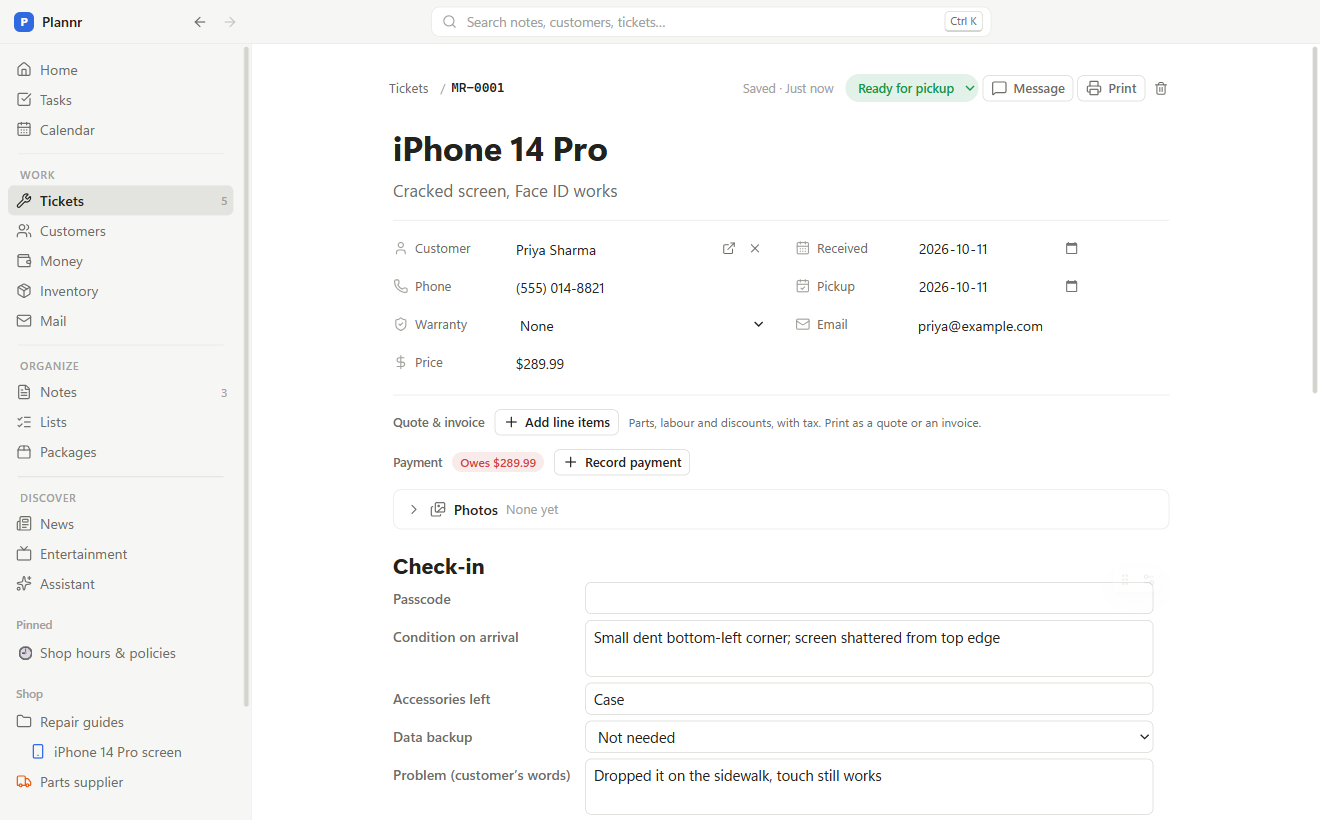Screen dimensions: 1320x820
Task: Click the Print button
Action: coord(1111,88)
